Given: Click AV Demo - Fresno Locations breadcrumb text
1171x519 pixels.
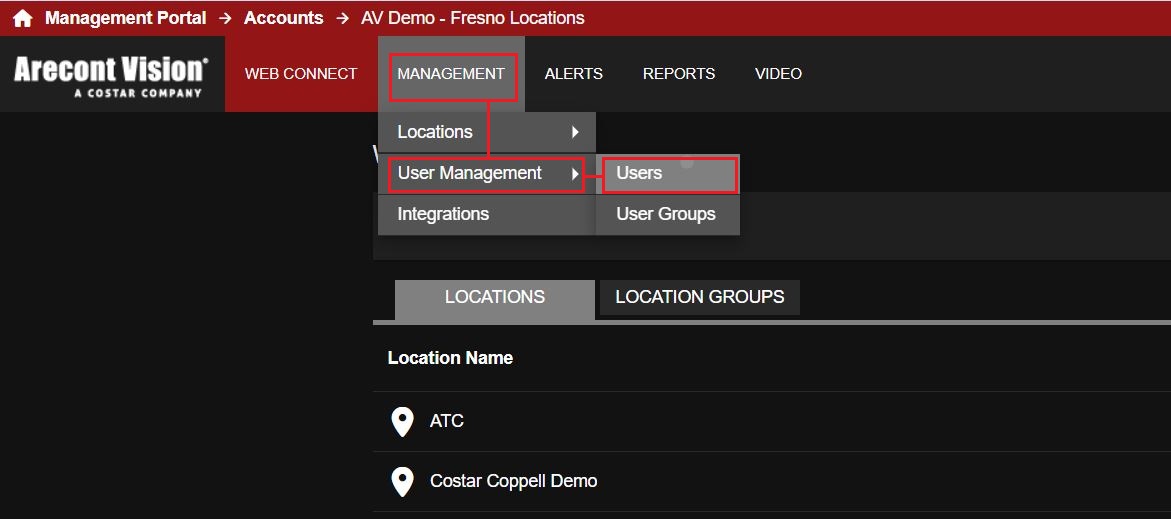Looking at the screenshot, I should coord(473,18).
